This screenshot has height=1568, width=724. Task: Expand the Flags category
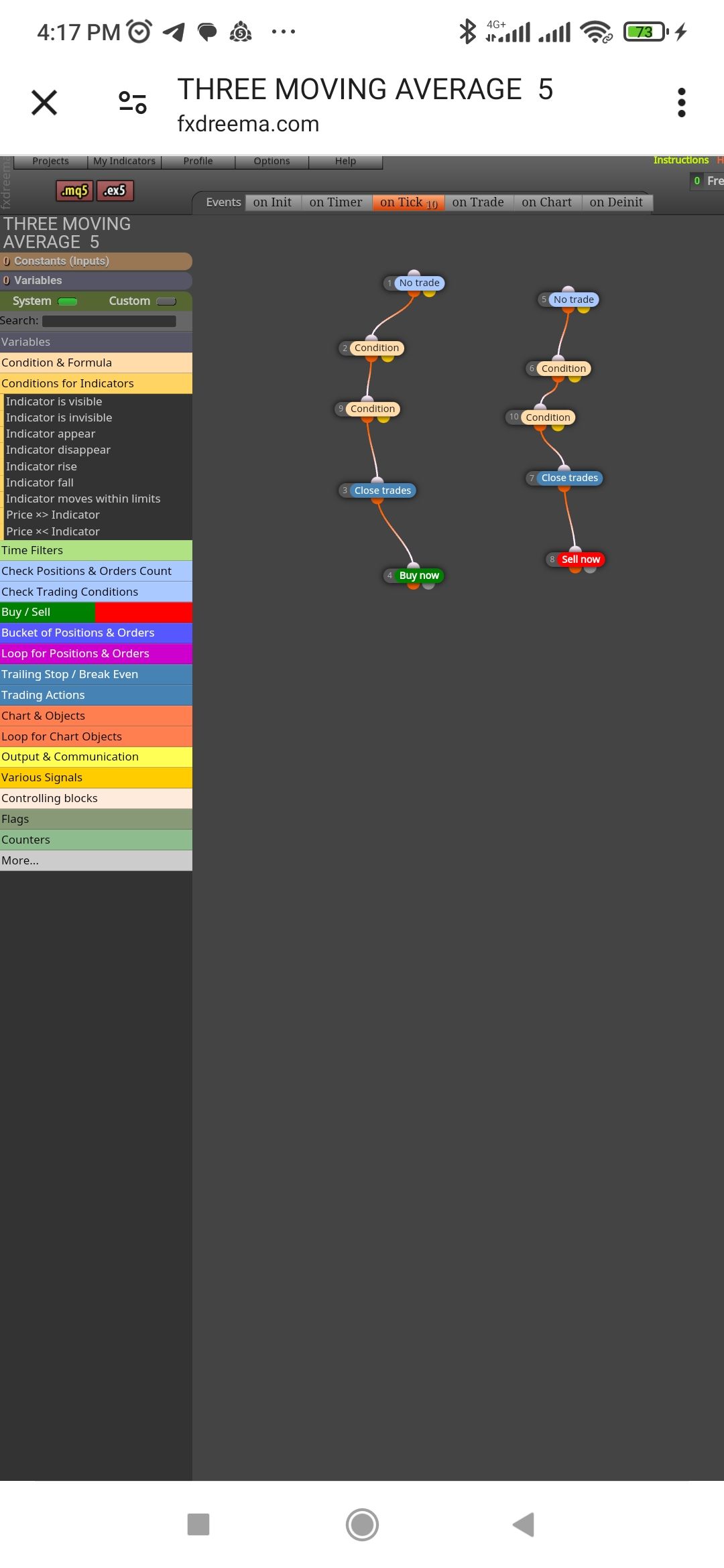pyautogui.click(x=96, y=819)
